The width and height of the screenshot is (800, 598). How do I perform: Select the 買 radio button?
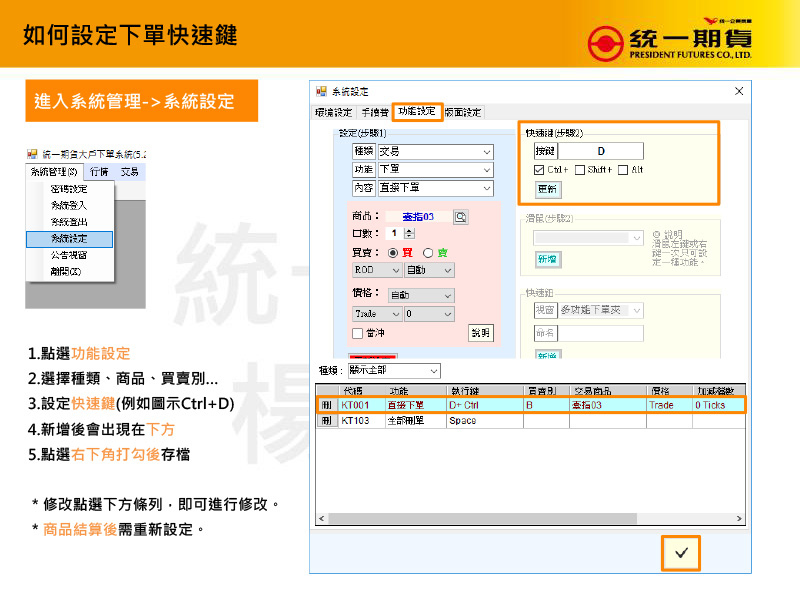tap(393, 253)
